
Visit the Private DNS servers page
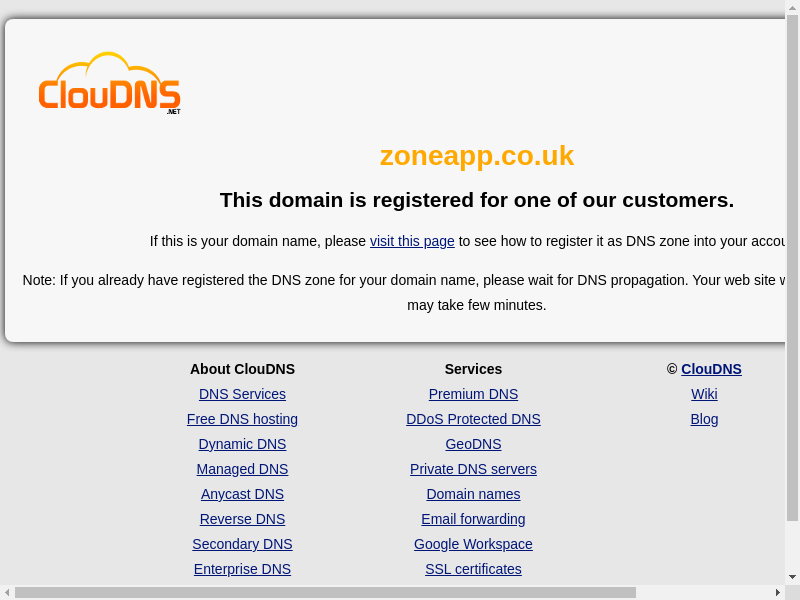click(x=473, y=469)
